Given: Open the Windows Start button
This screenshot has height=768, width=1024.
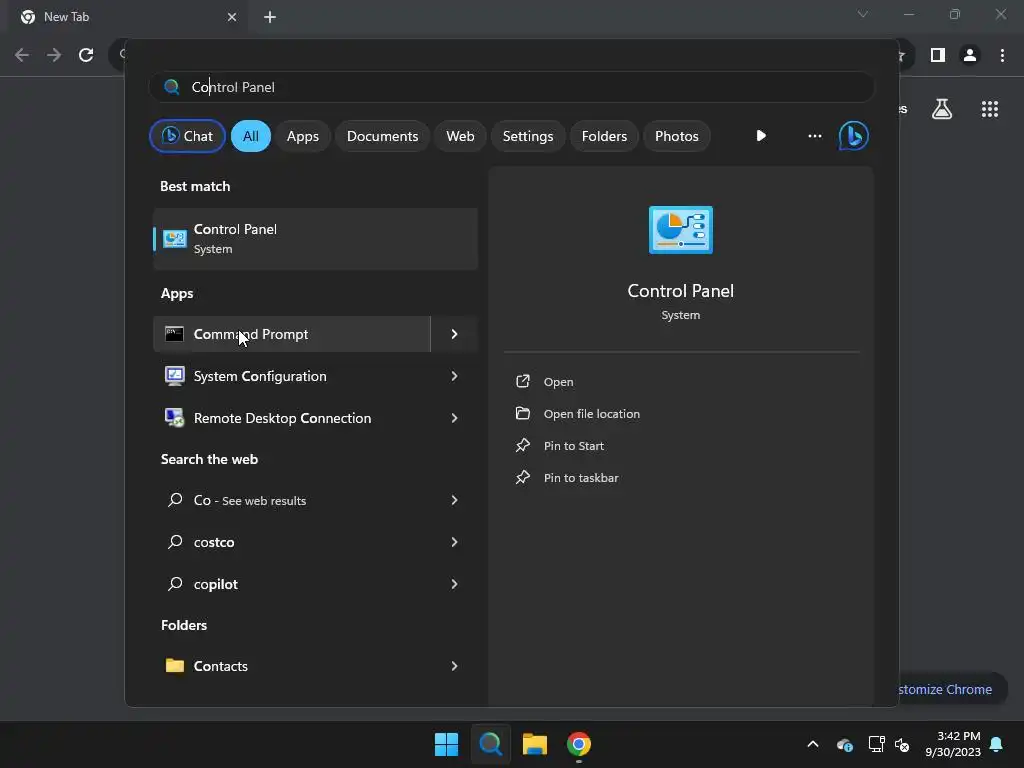Looking at the screenshot, I should point(447,744).
